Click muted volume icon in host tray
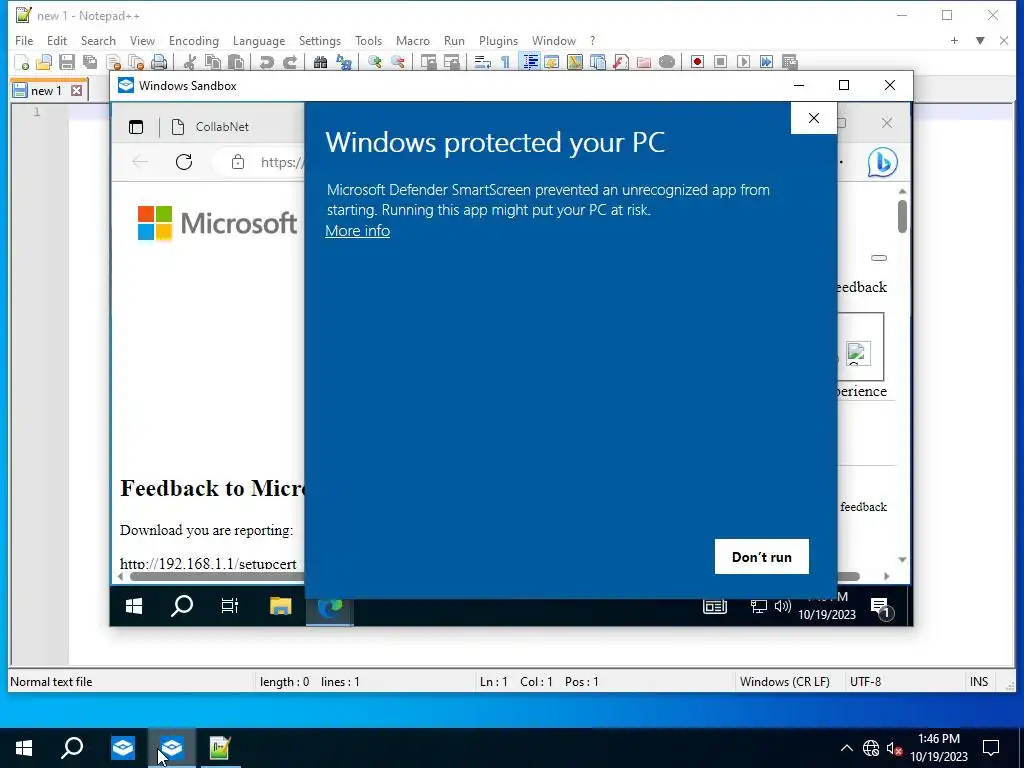Screen dimensions: 1024x768 (x=894, y=748)
